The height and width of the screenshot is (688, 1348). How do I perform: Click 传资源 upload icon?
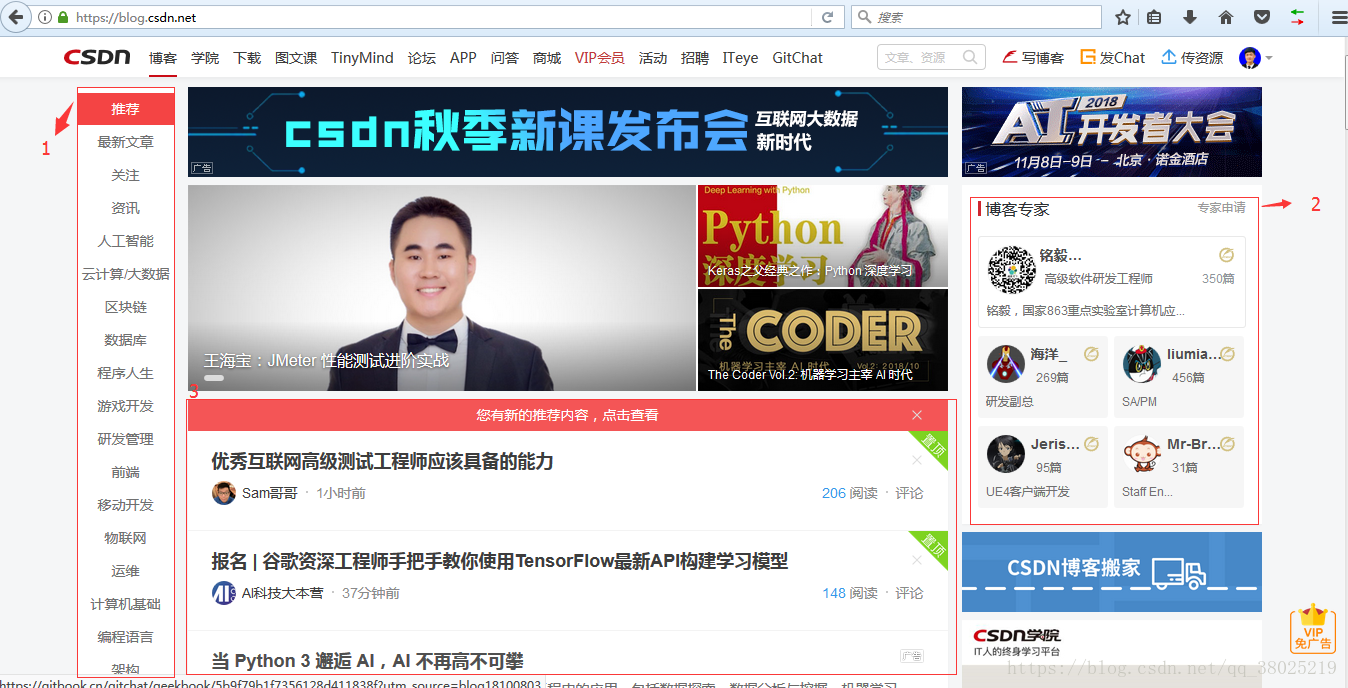click(1168, 58)
